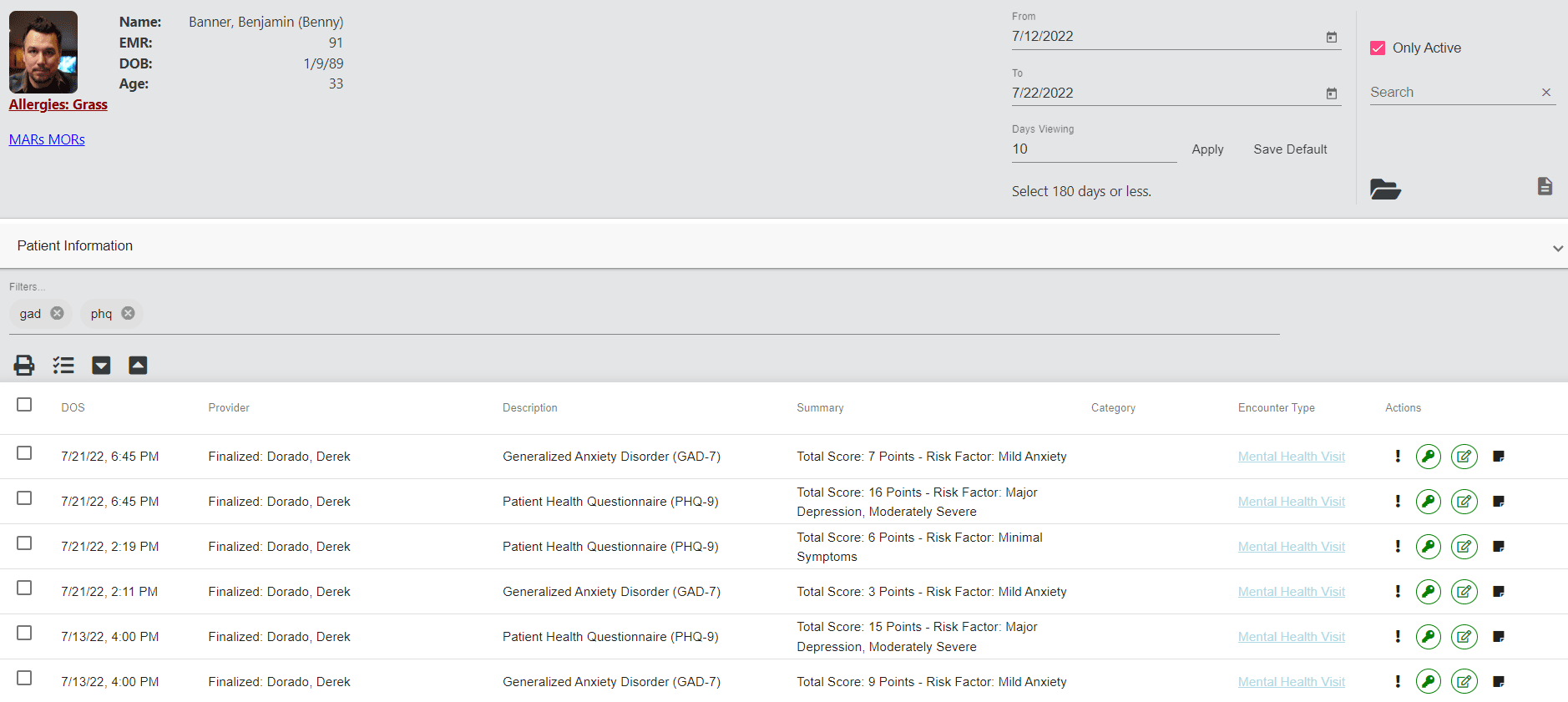Click the edit icon for PHQ-9 16 Points row
1568x702 pixels.
[1464, 502]
